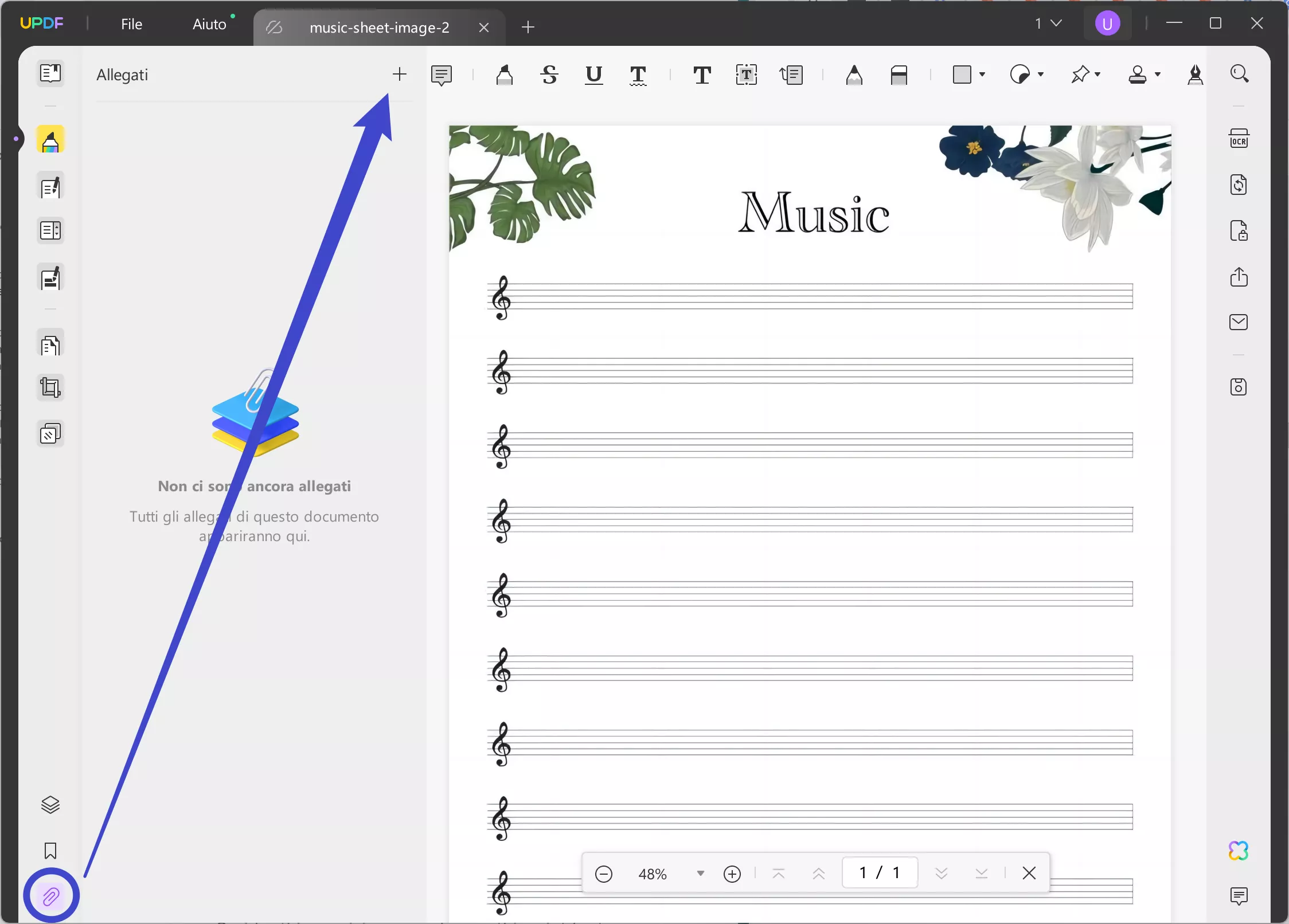Screen dimensions: 1289x924
Task: Expand the 48% zoom level dropdown
Action: tap(700, 874)
